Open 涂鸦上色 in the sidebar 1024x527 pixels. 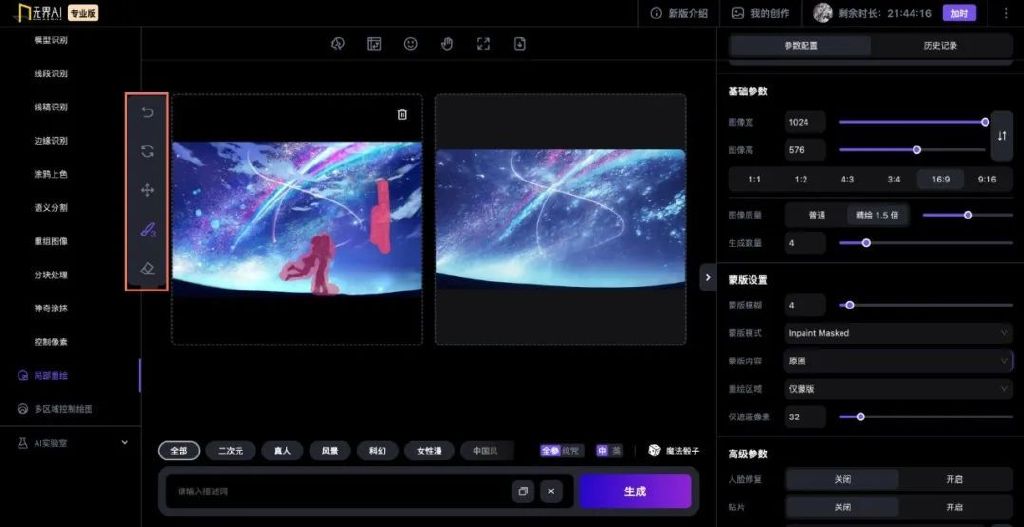51,174
